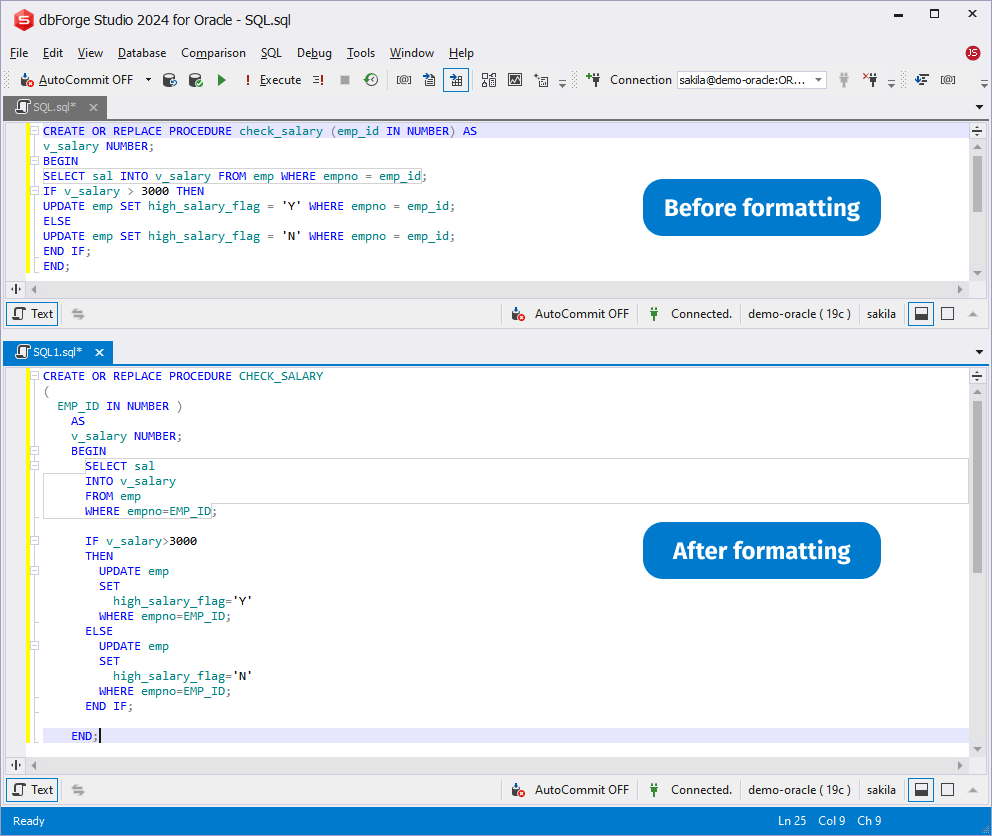
Task: Toggle the split layout icon in the top status bar
Action: pyautogui.click(x=921, y=314)
